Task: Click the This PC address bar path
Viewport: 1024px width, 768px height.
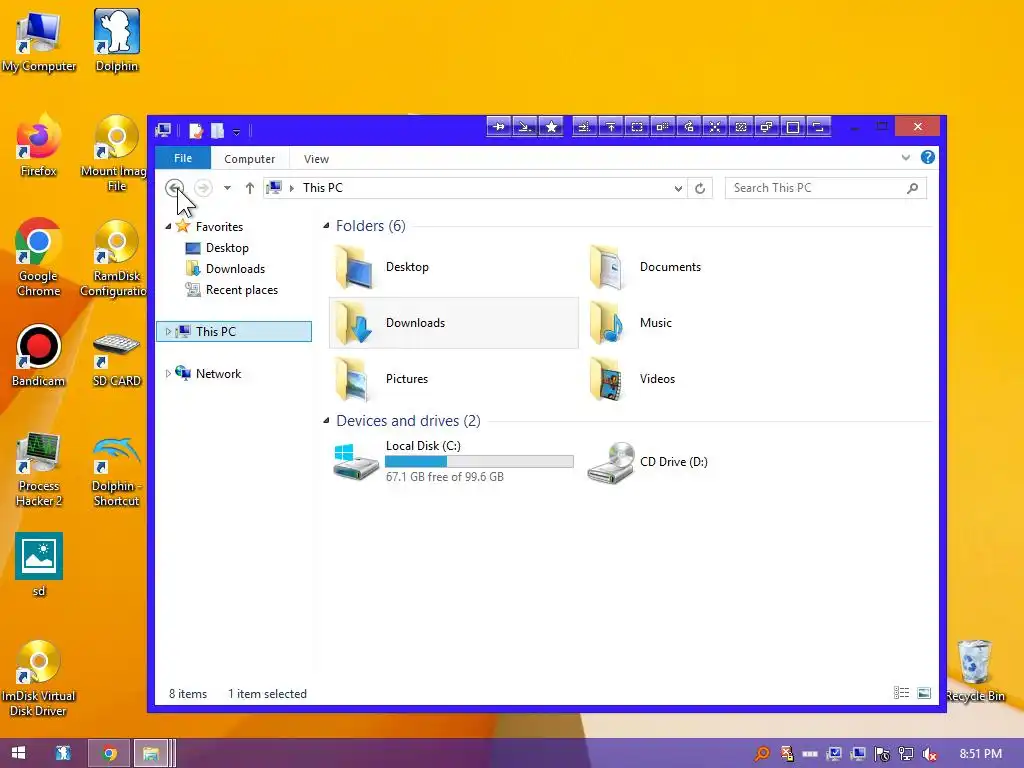Action: pyautogui.click(x=323, y=188)
